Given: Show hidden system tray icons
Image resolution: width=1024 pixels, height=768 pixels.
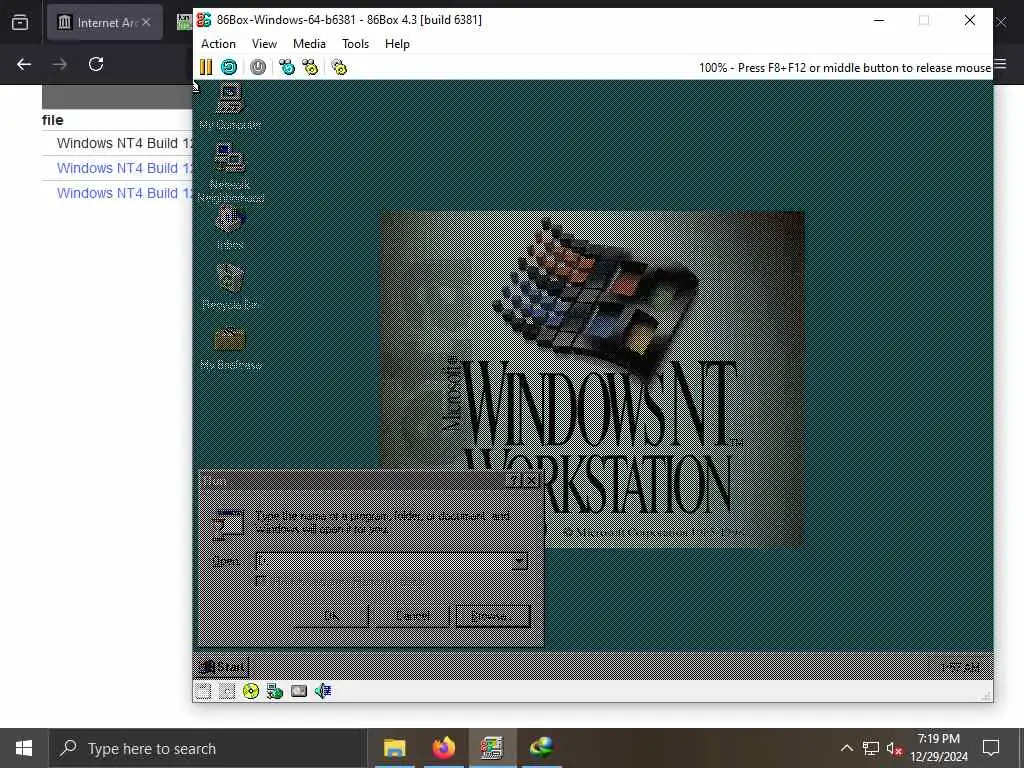Looking at the screenshot, I should pyautogui.click(x=846, y=748).
